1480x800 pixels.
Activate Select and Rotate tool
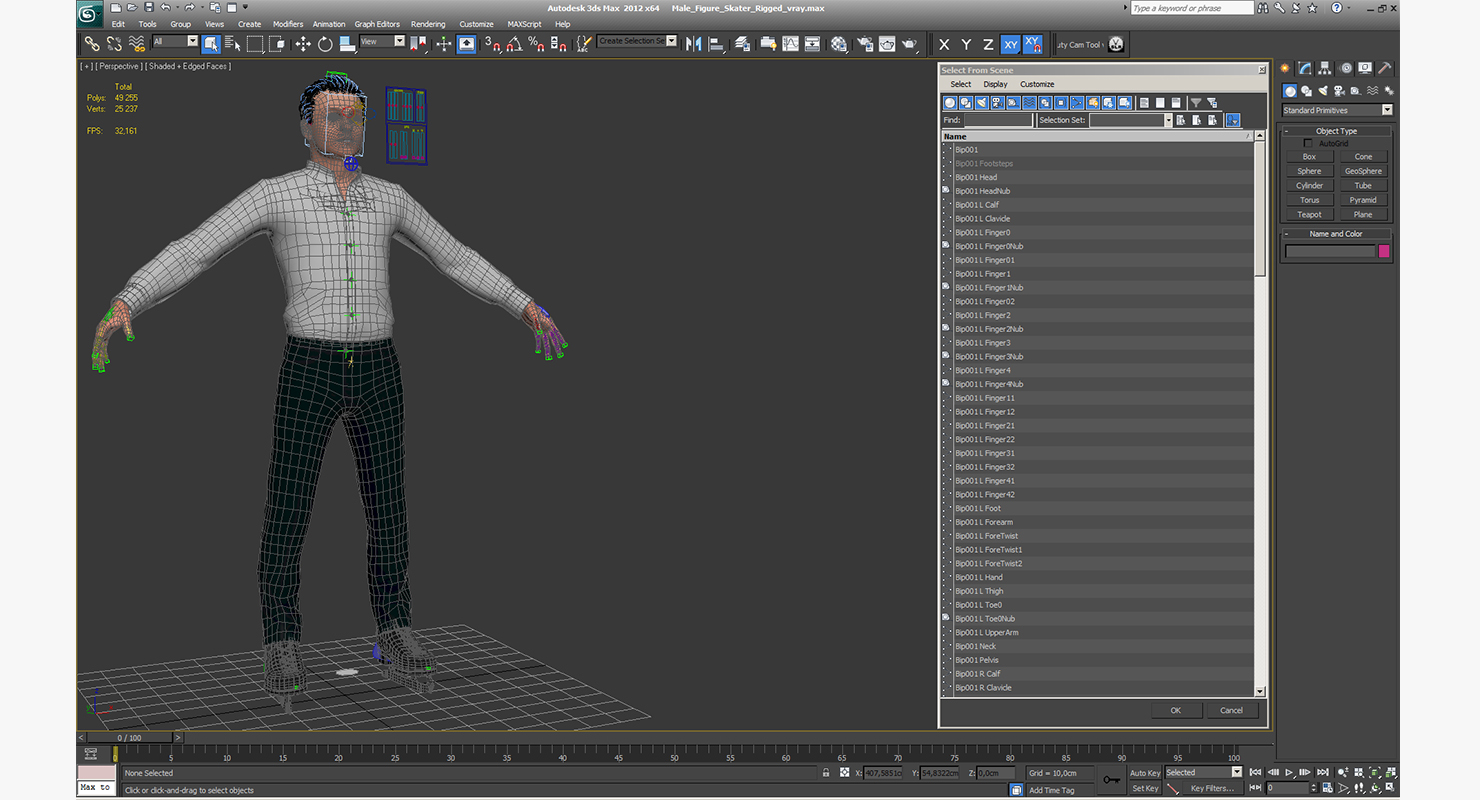click(x=325, y=43)
